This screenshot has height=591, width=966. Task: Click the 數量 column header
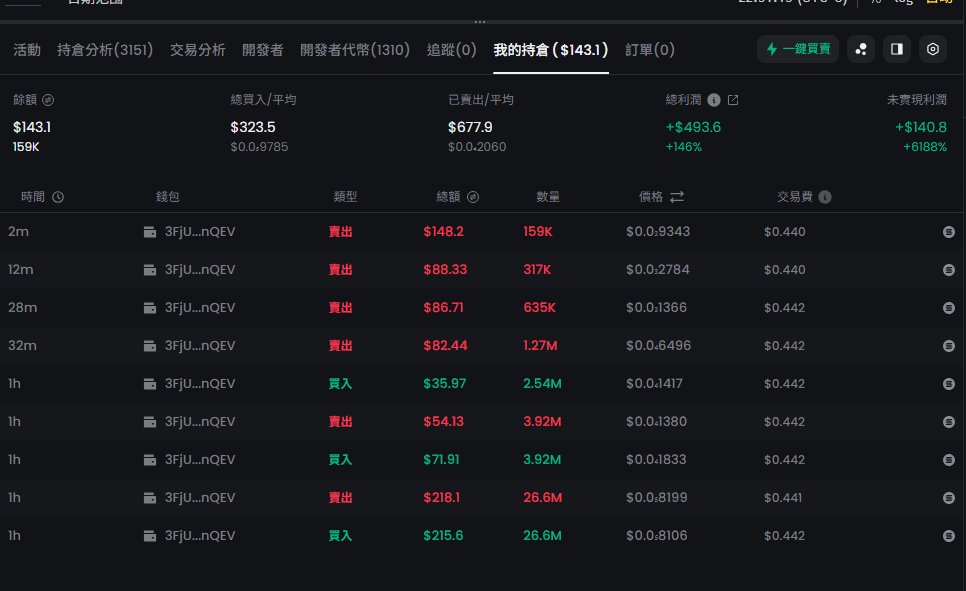pos(548,197)
